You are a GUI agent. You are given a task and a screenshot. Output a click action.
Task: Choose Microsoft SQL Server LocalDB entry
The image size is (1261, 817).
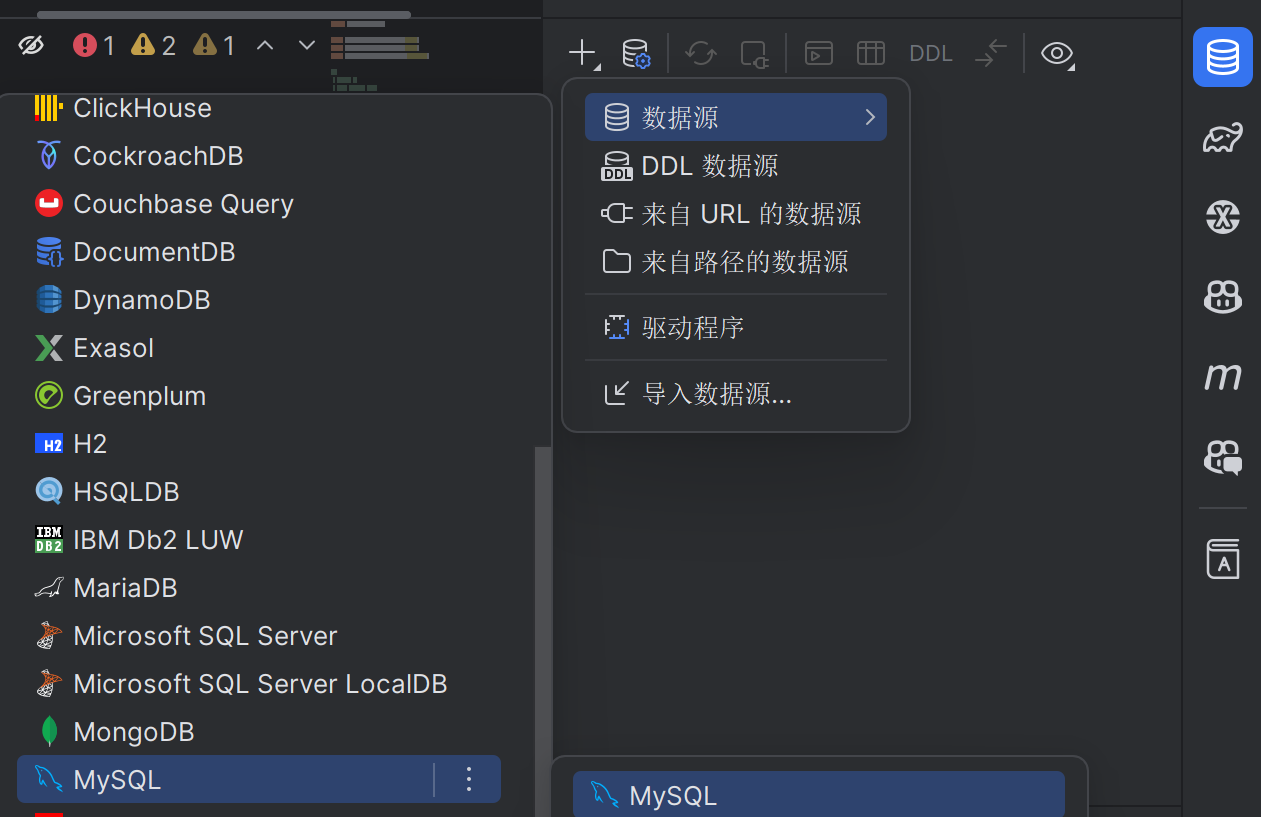pyautogui.click(x=259, y=684)
